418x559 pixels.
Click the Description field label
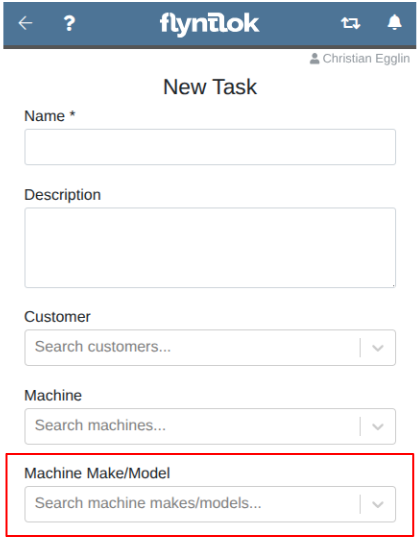tap(62, 195)
